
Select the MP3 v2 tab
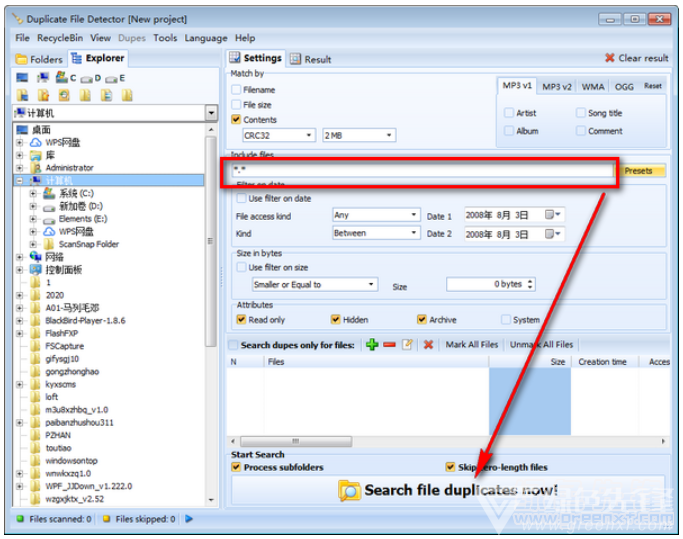(556, 87)
